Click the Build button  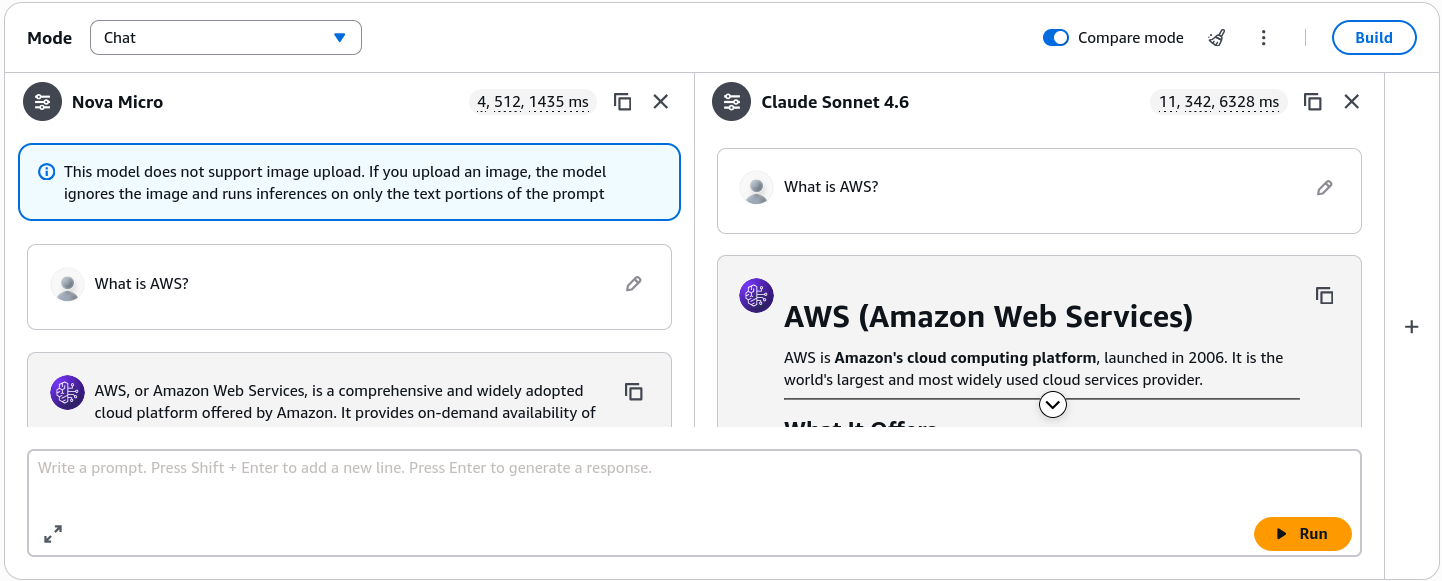coord(1374,38)
